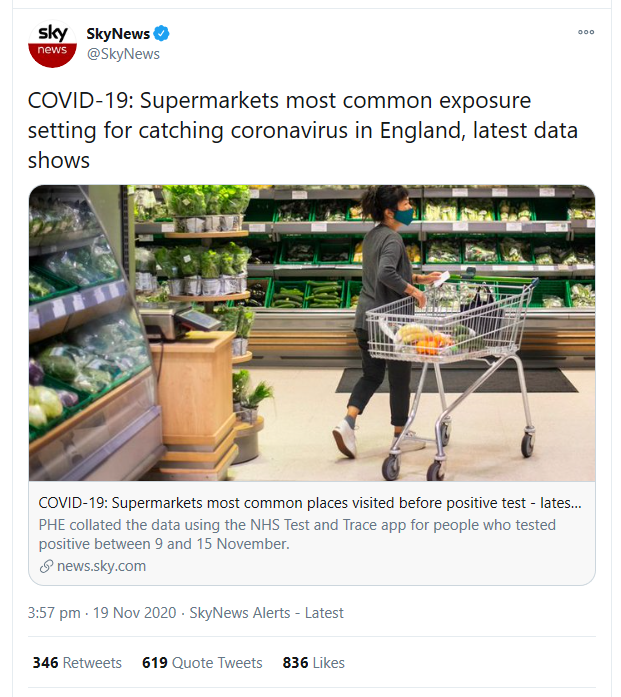Click the 3:57 pm timestamp

tap(54, 613)
